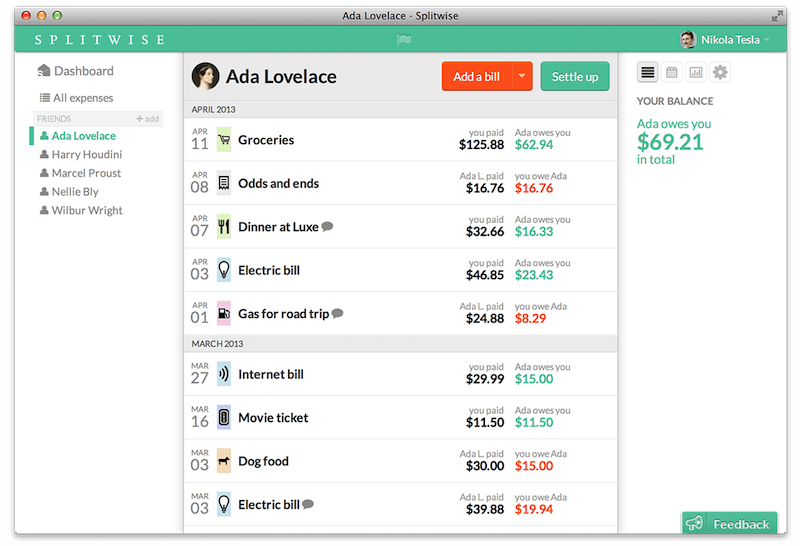
Task: Click the Odds and ends receipt icon
Action: click(223, 183)
